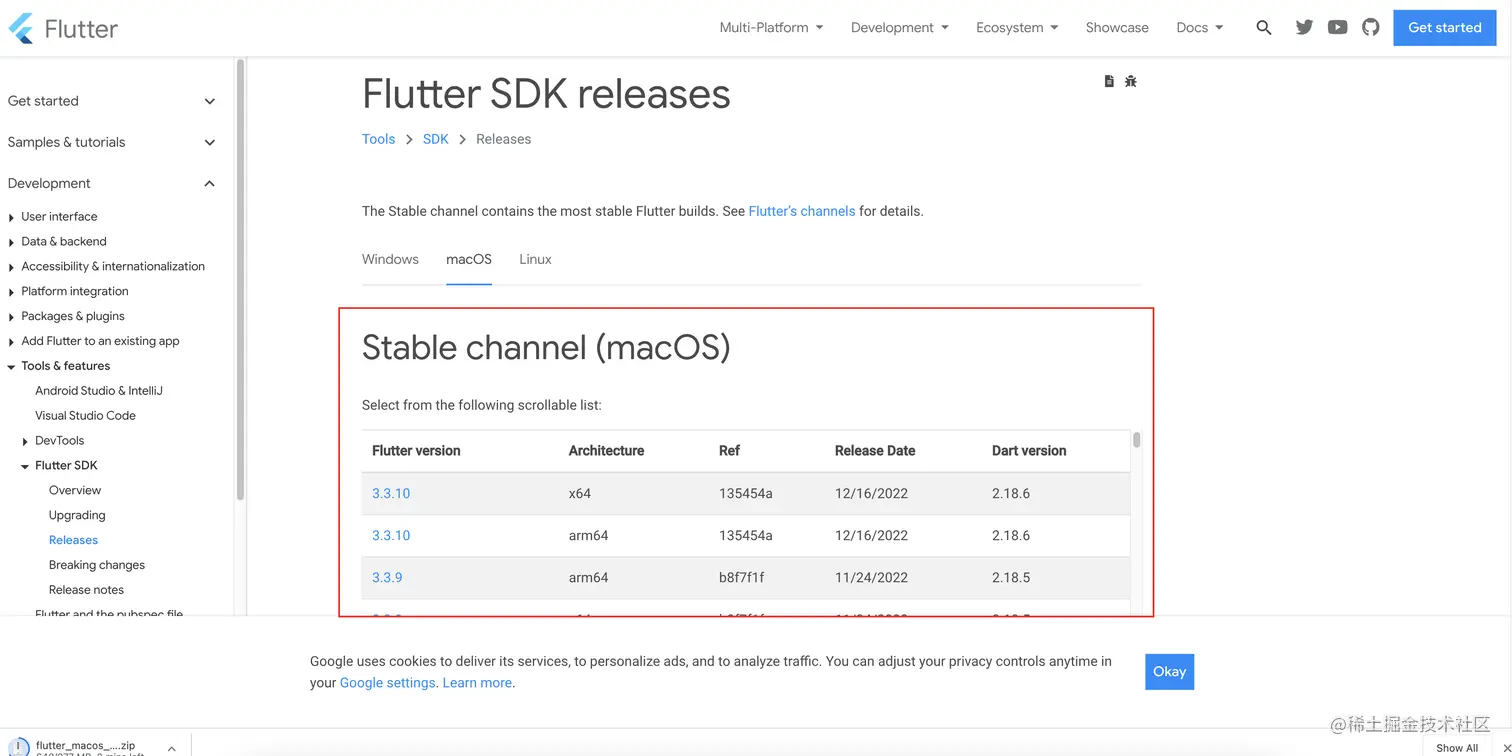Expand DevTools tree item
This screenshot has height=756, width=1512.
[x=25, y=441]
